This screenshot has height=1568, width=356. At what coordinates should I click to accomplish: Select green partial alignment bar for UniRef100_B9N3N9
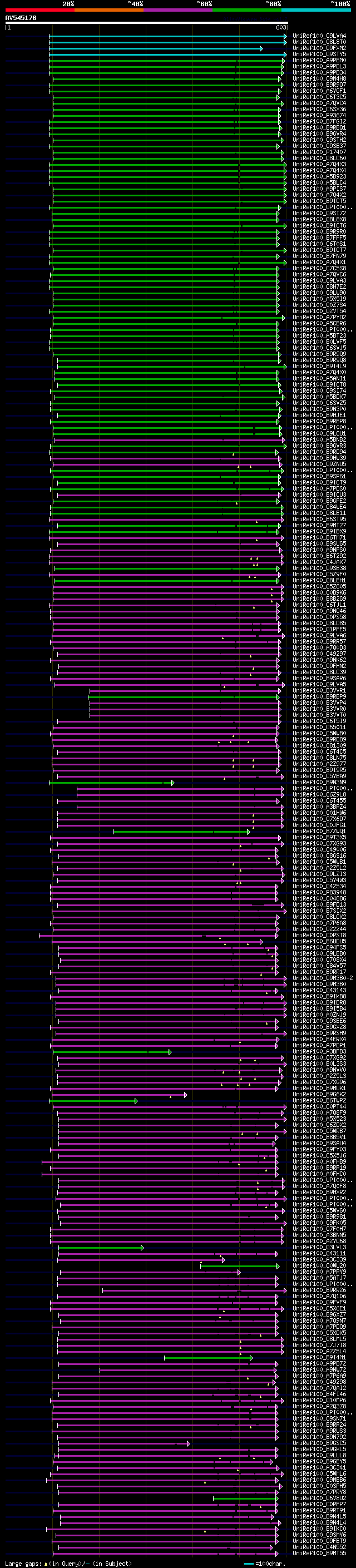(x=112, y=783)
